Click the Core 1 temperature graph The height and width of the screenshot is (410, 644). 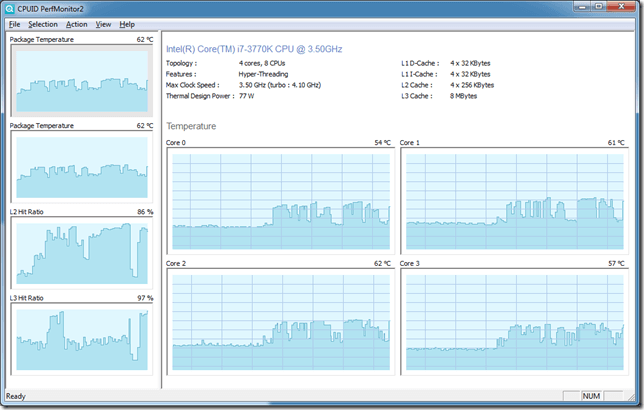tap(514, 201)
